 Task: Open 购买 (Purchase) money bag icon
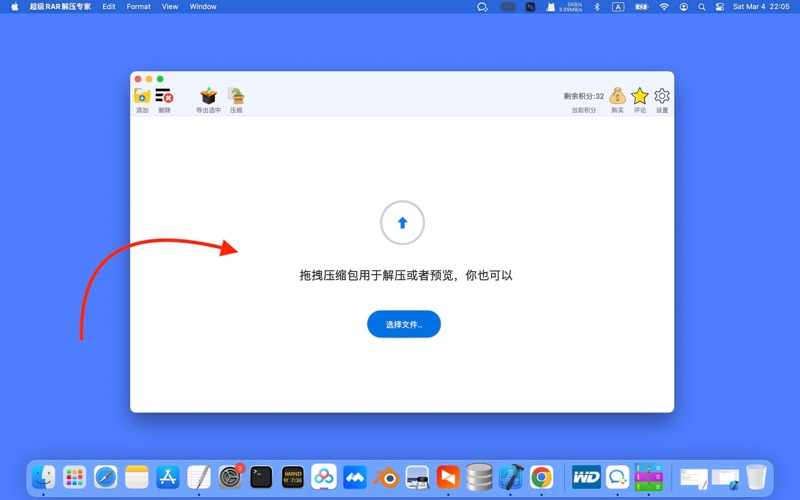[617, 96]
